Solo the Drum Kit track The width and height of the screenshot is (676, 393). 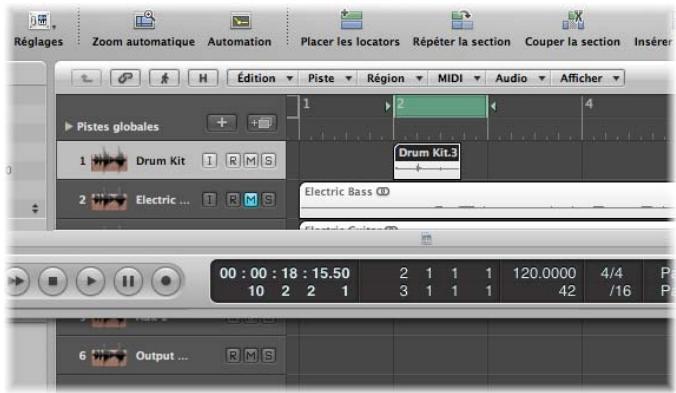coord(268,161)
